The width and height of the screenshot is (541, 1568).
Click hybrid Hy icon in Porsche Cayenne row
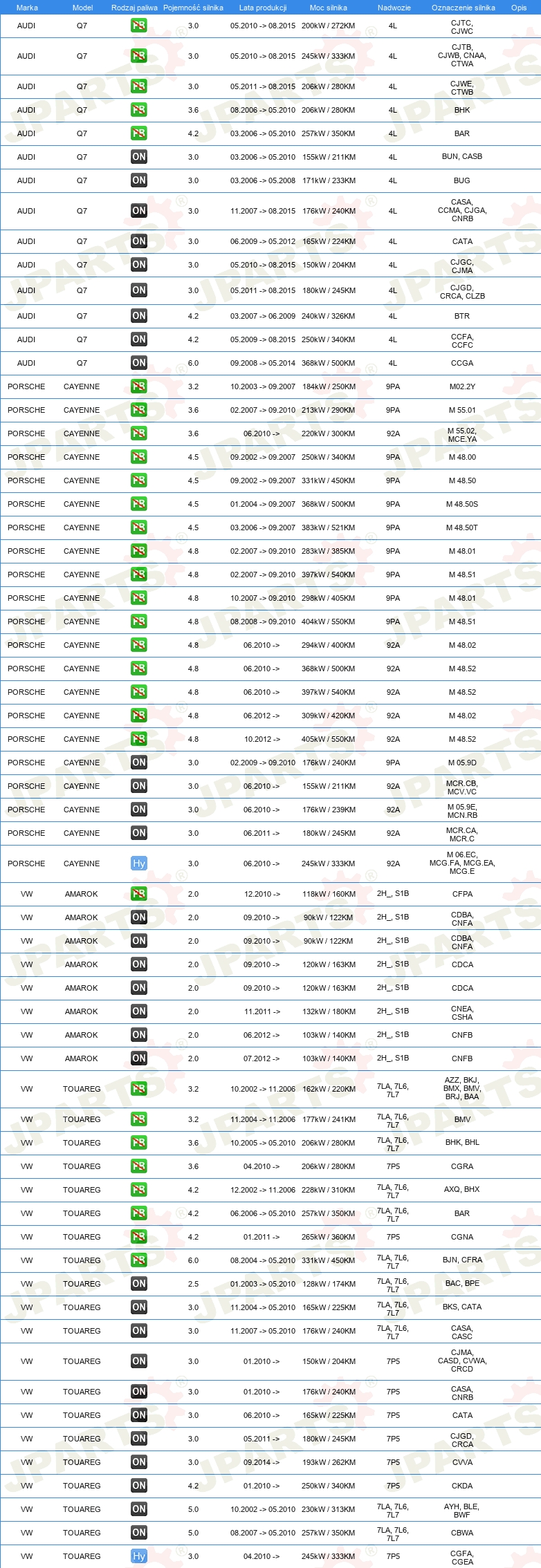point(139,864)
